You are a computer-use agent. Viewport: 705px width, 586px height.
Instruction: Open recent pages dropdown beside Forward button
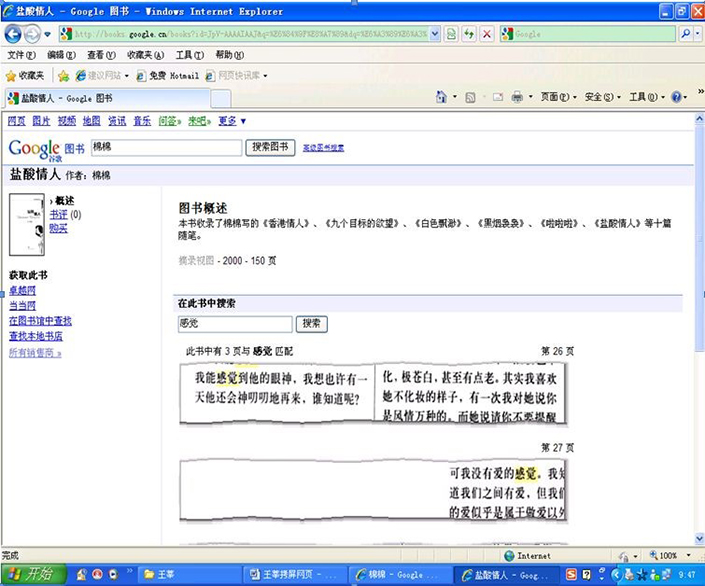click(x=47, y=34)
